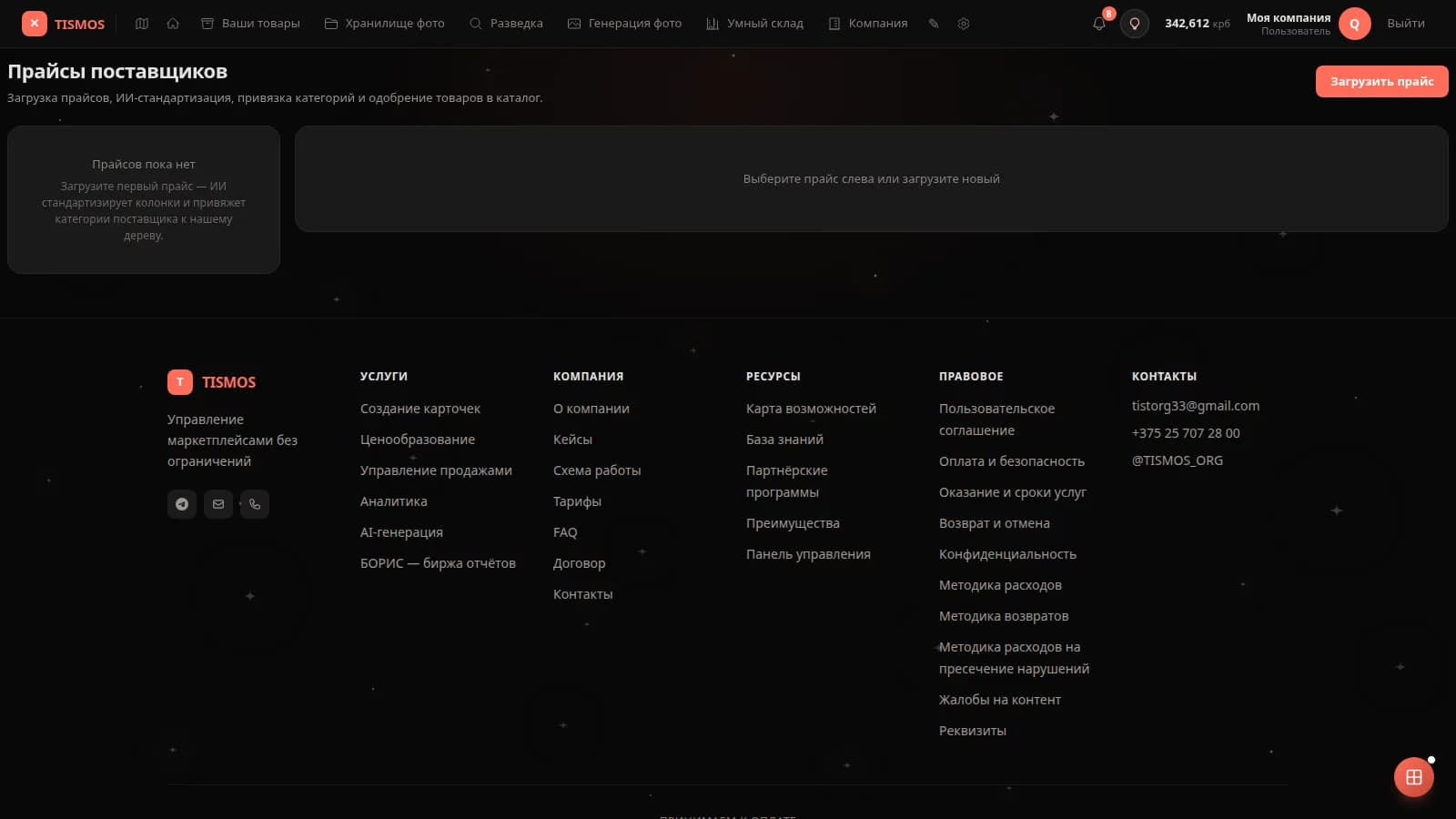1456x819 pixels.
Task: Click the TISMOS logo in the top bar
Action: tap(64, 24)
